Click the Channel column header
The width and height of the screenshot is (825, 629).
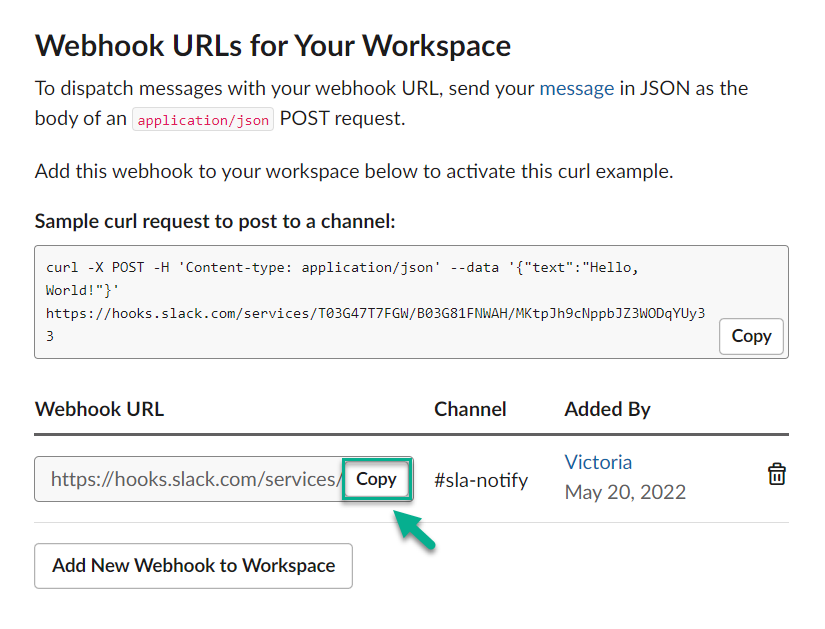[470, 409]
